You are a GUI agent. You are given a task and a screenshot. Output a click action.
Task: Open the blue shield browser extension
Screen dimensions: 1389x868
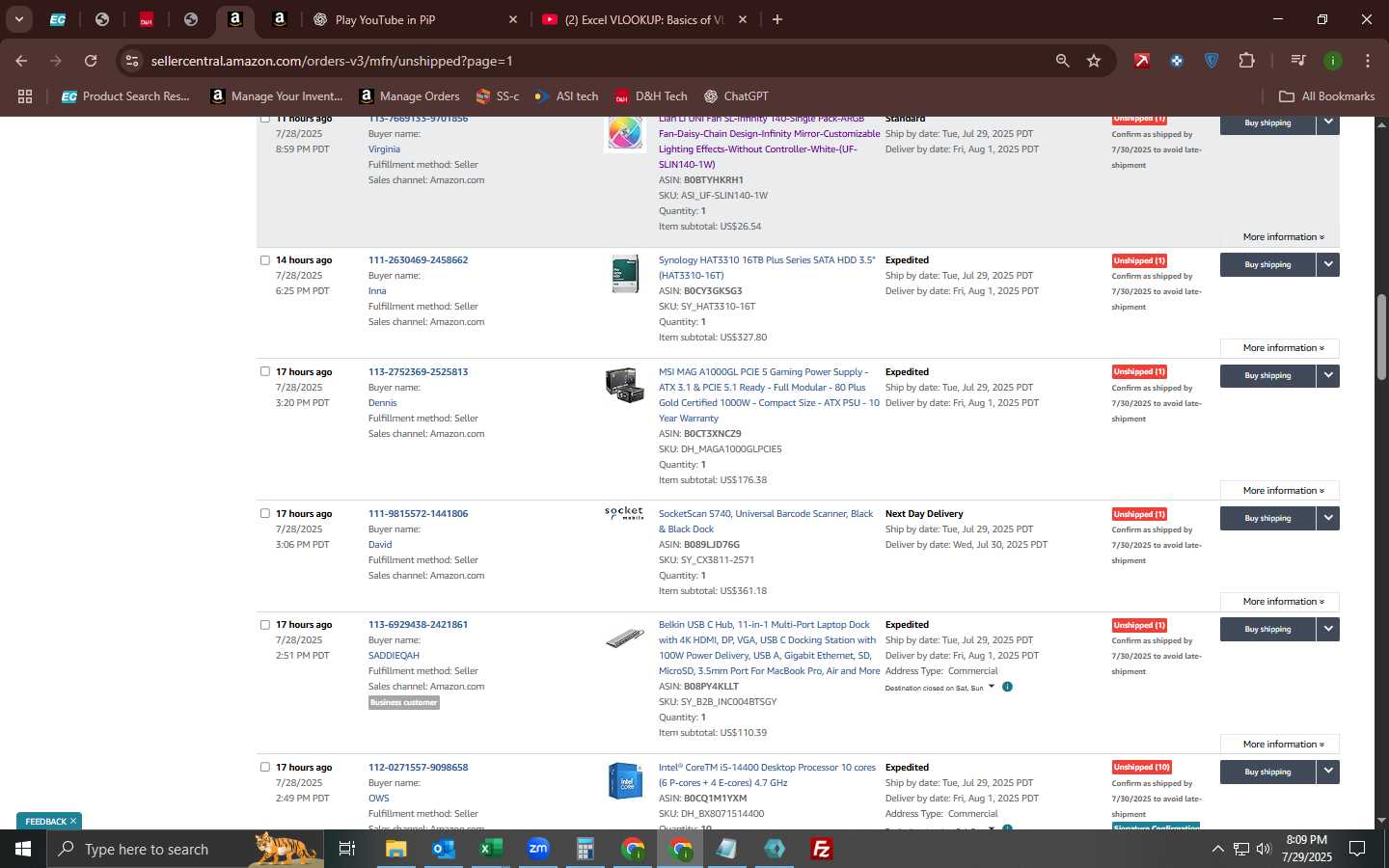pyautogui.click(x=1212, y=61)
